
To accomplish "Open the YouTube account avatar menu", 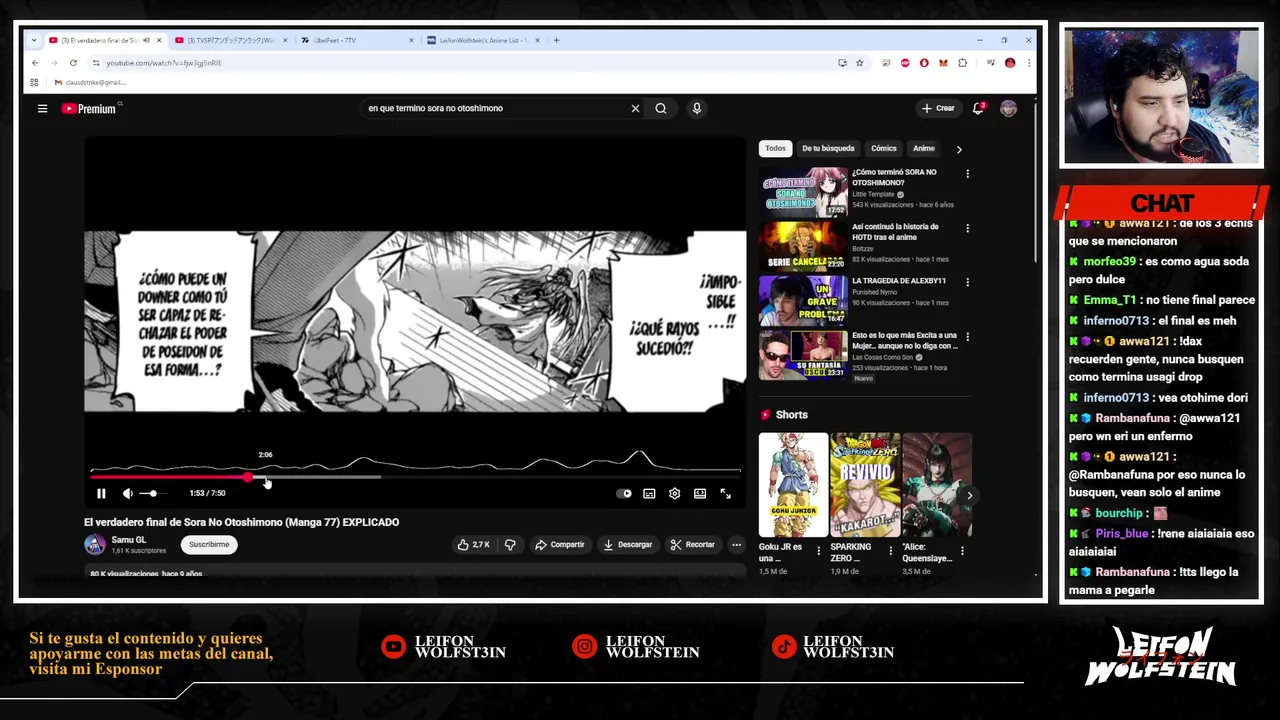I will click(1008, 108).
